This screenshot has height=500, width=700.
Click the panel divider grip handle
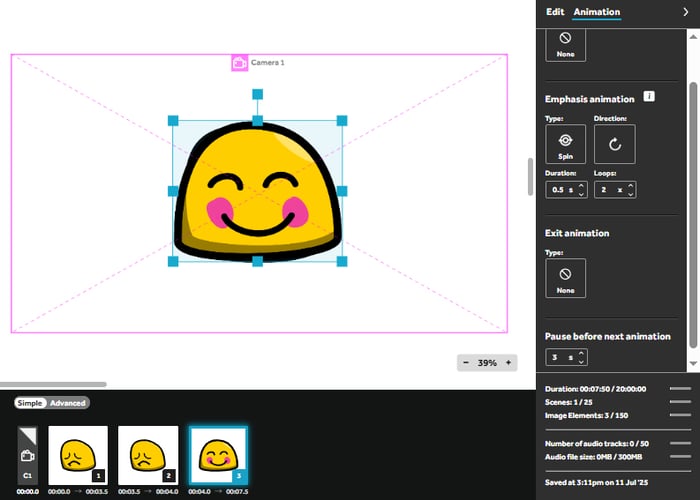pyautogui.click(x=530, y=176)
